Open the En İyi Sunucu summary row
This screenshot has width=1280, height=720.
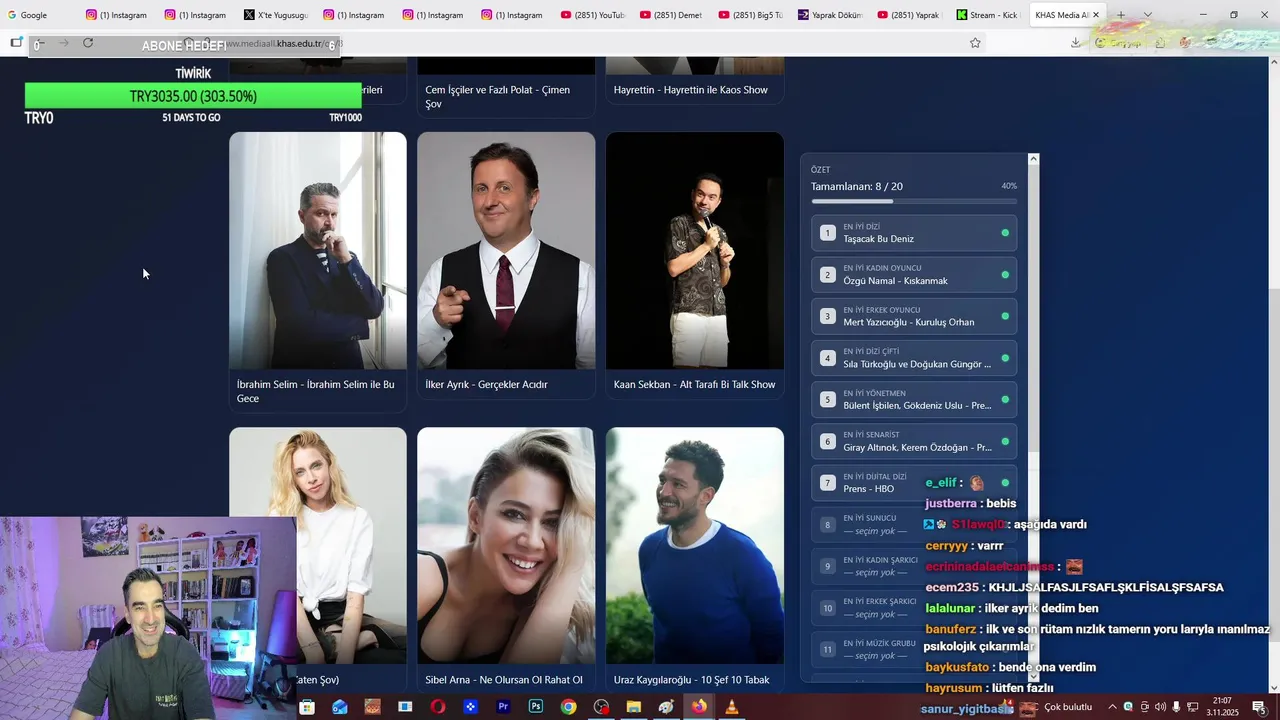[x=914, y=524]
